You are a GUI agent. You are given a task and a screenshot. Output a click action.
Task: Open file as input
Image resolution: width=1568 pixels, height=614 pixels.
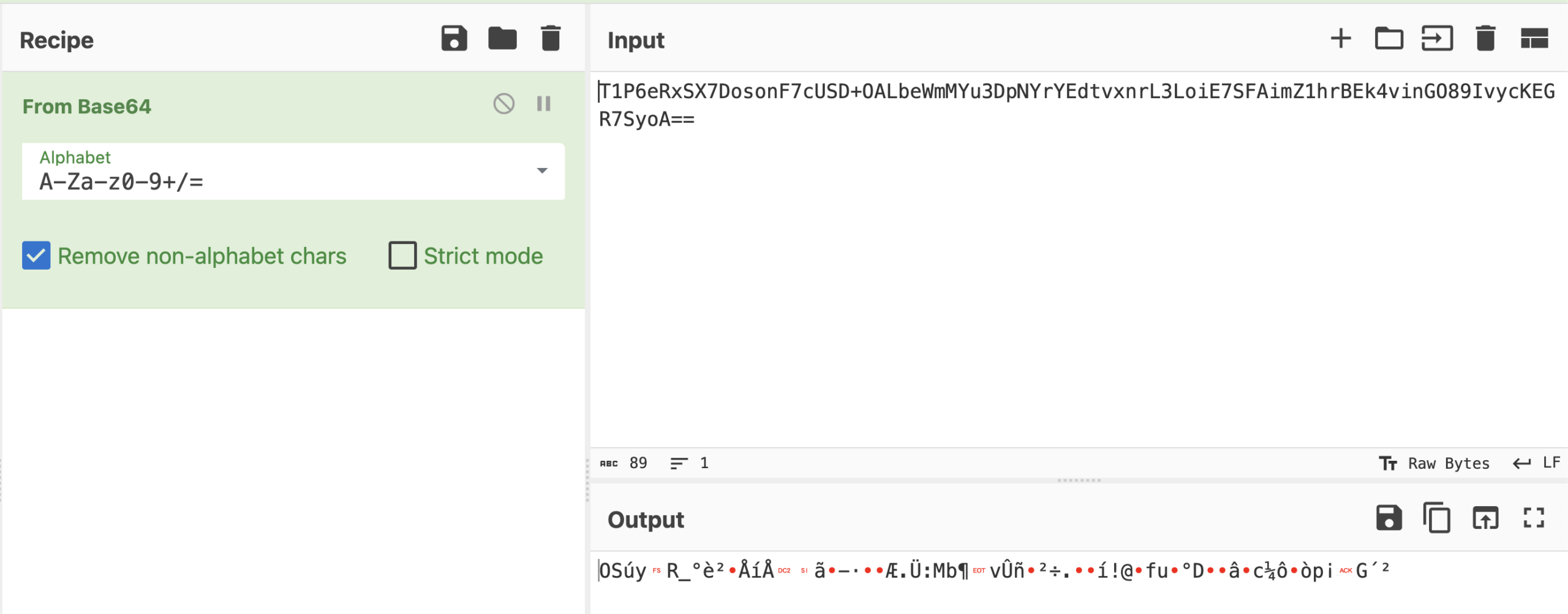click(x=1437, y=39)
